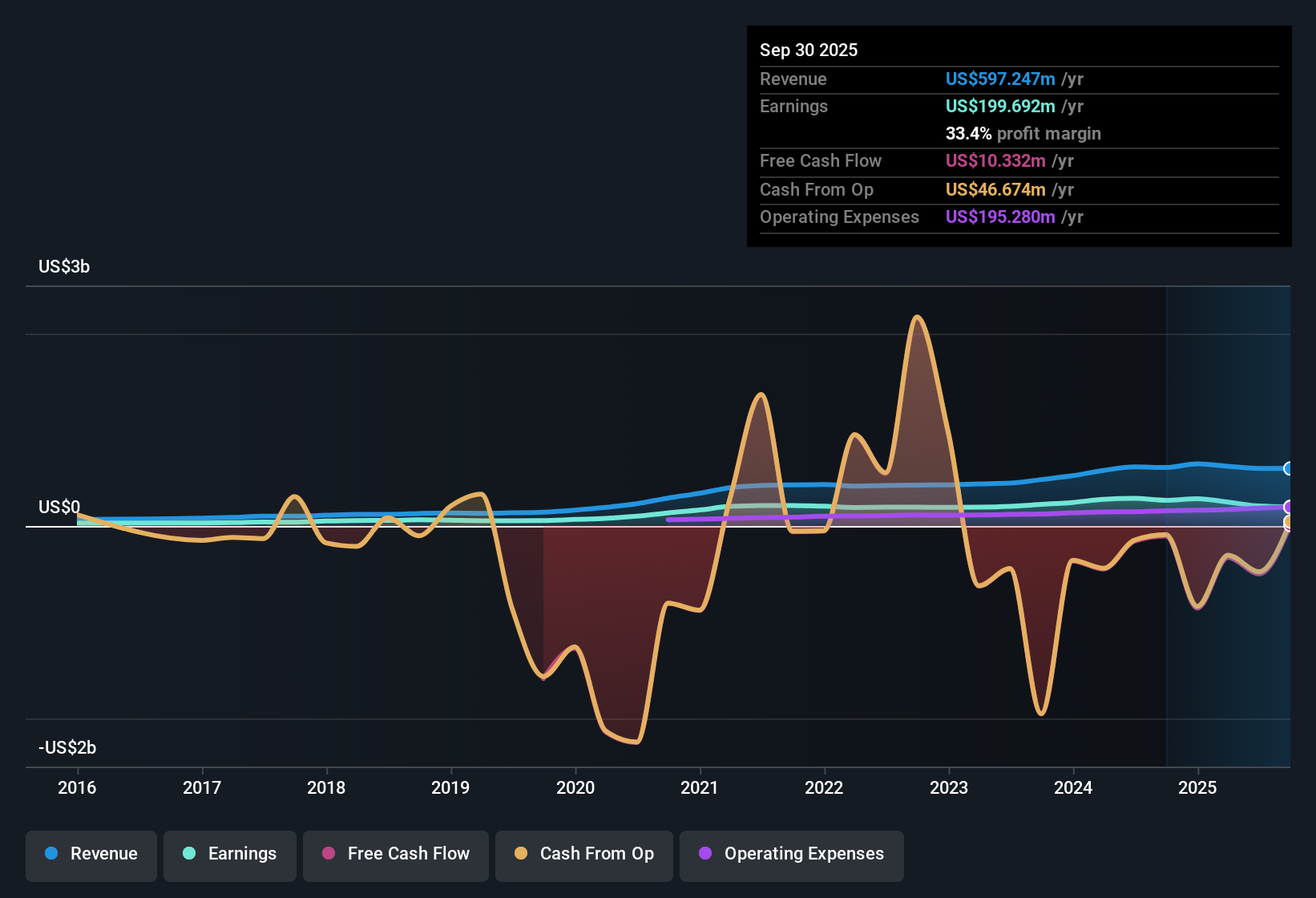Click the teal Earnings legend dot
Viewport: 1316px width, 898px height.
pyautogui.click(x=189, y=854)
